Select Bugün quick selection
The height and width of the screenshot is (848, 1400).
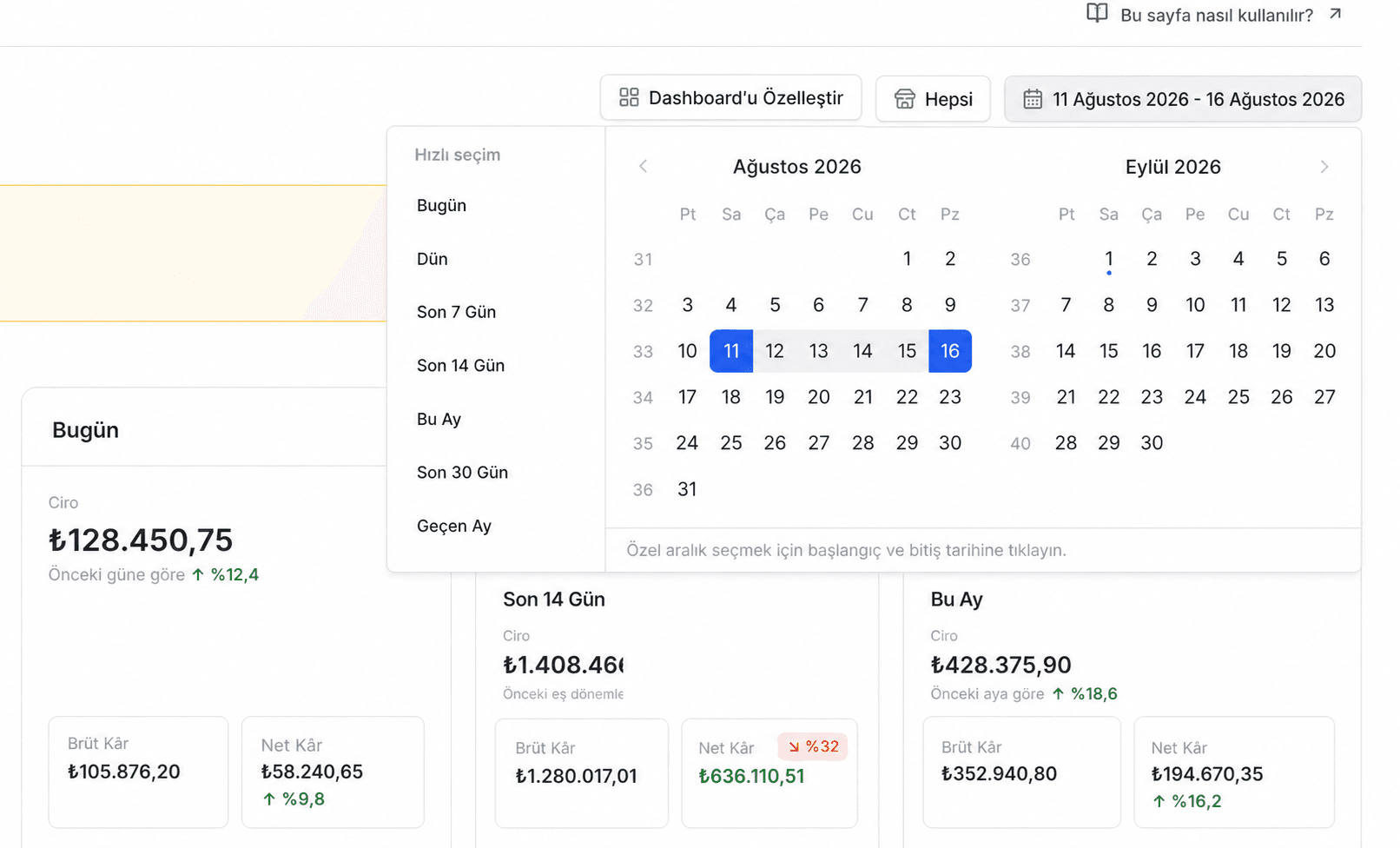click(441, 205)
